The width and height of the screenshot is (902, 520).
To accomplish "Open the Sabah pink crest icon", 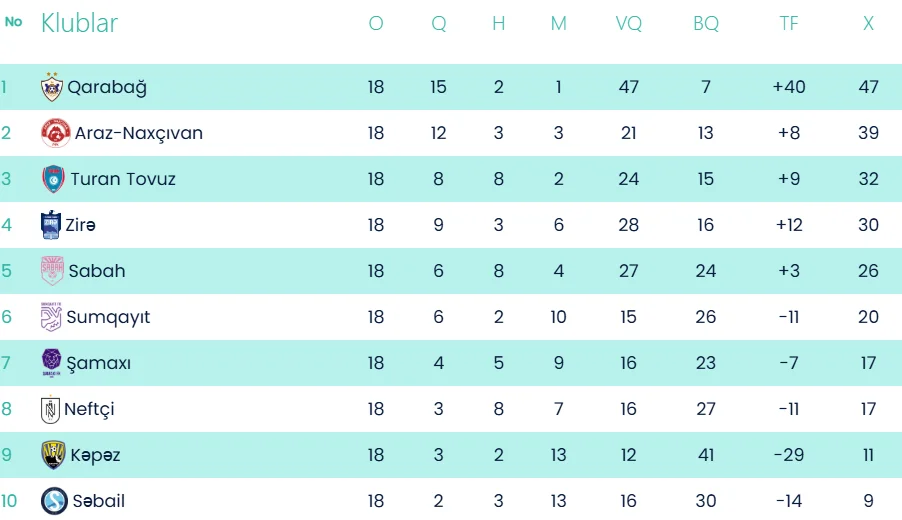I will point(52,271).
